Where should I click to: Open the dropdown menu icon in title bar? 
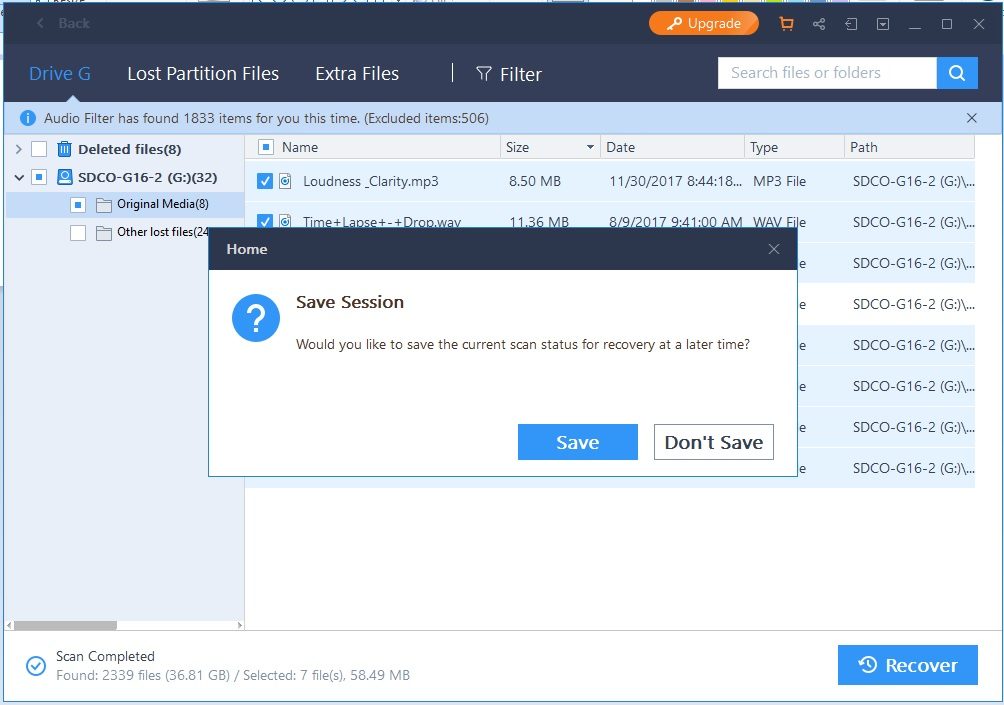coord(883,24)
